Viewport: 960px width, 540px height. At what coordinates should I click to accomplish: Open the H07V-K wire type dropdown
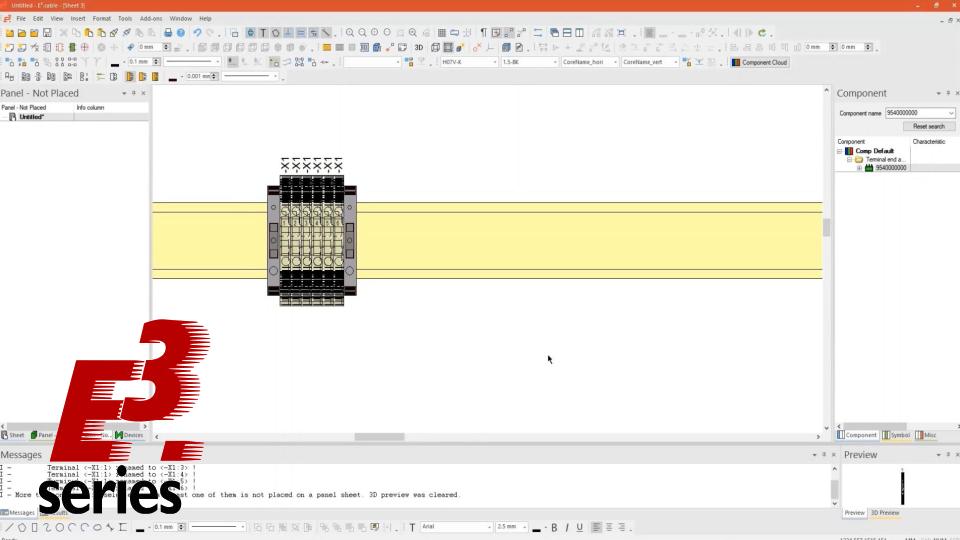495,62
